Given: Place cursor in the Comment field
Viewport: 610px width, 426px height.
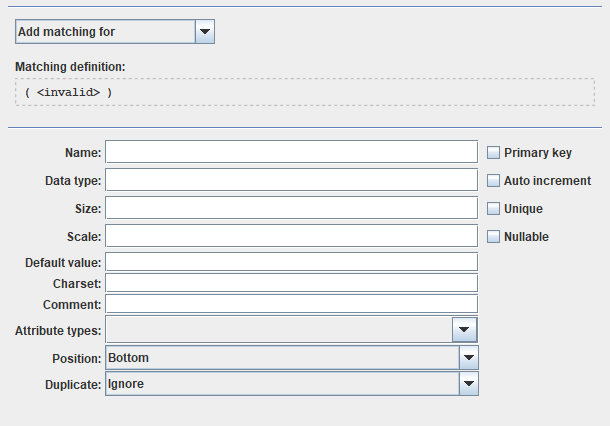Looking at the screenshot, I should coord(291,304).
